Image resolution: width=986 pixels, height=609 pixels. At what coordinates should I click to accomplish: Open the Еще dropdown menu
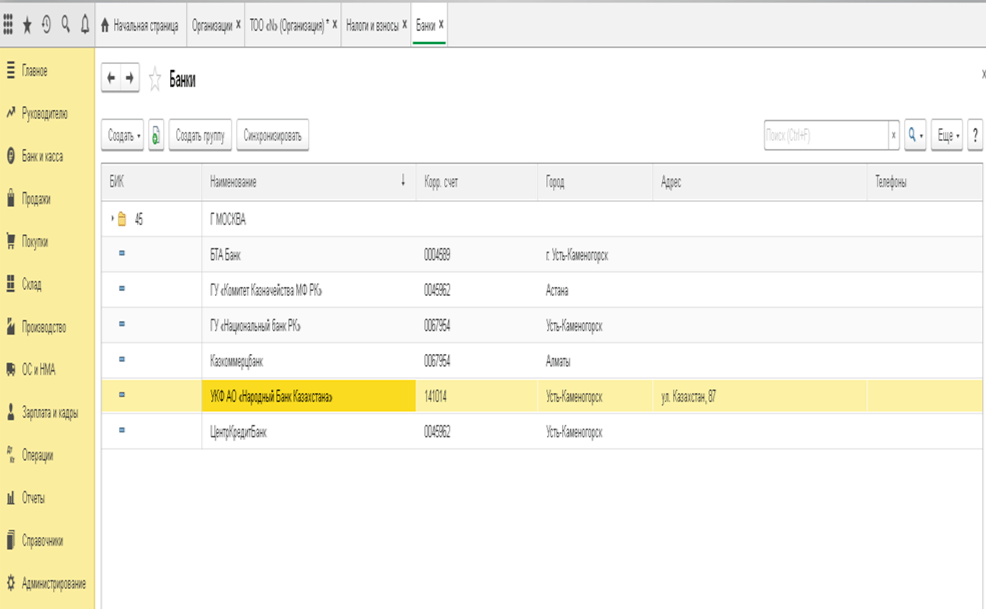(946, 135)
